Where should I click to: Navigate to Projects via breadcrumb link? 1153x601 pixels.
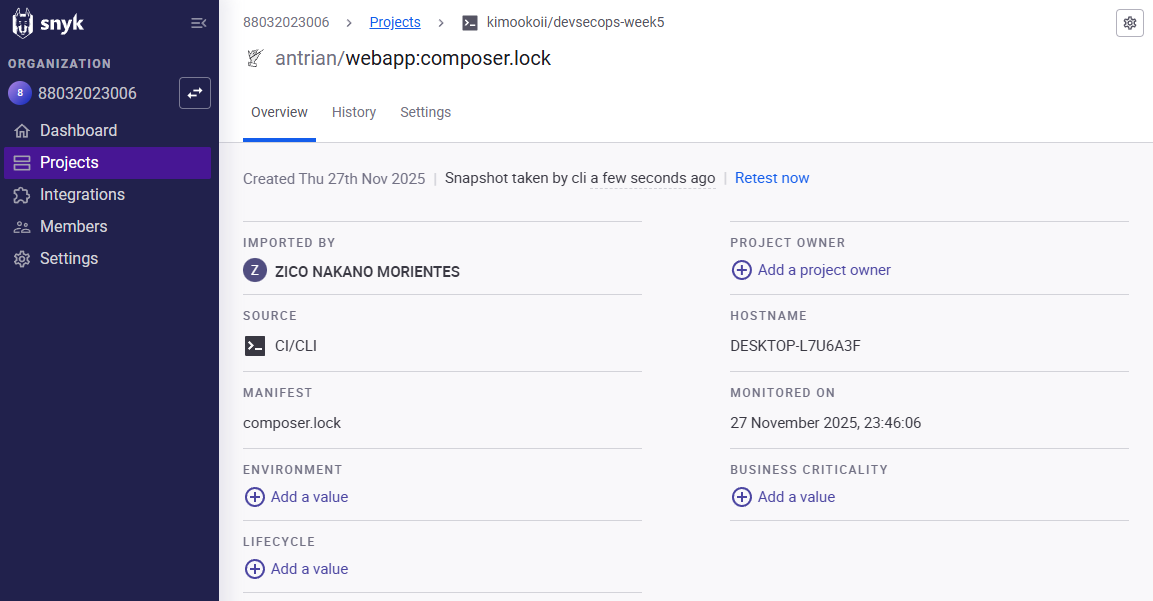click(395, 22)
